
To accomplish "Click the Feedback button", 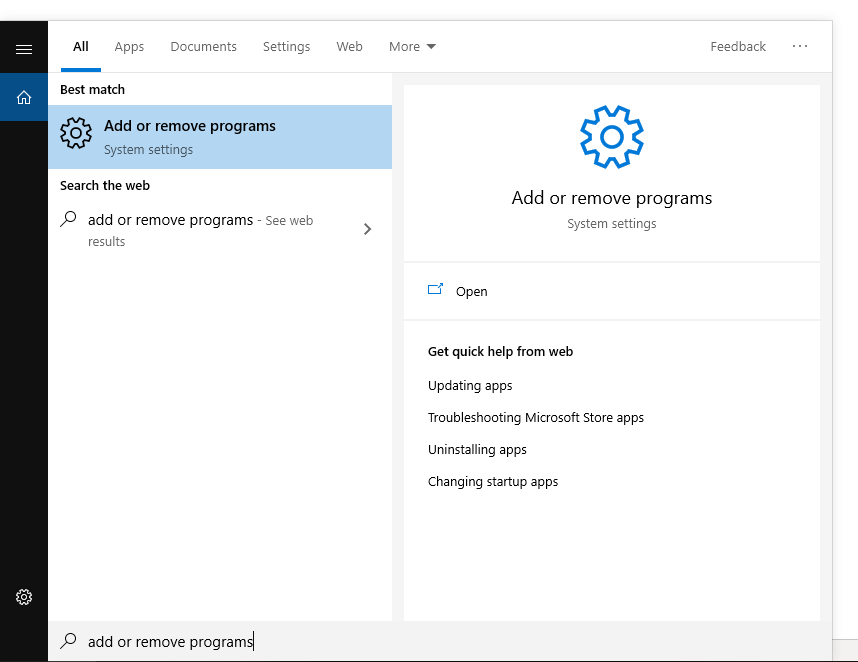I will click(x=738, y=46).
